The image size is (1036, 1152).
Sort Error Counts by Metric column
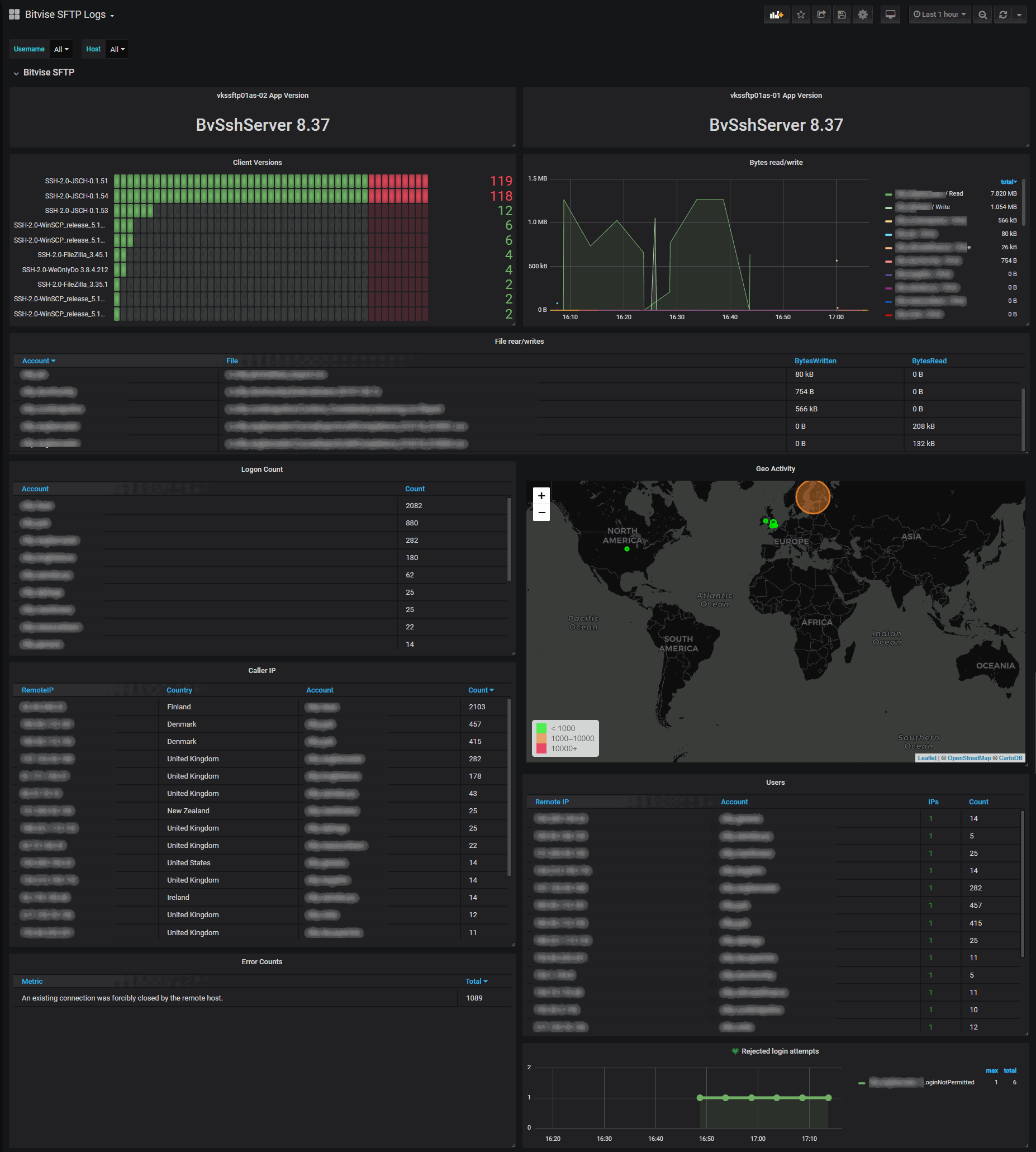pos(32,981)
